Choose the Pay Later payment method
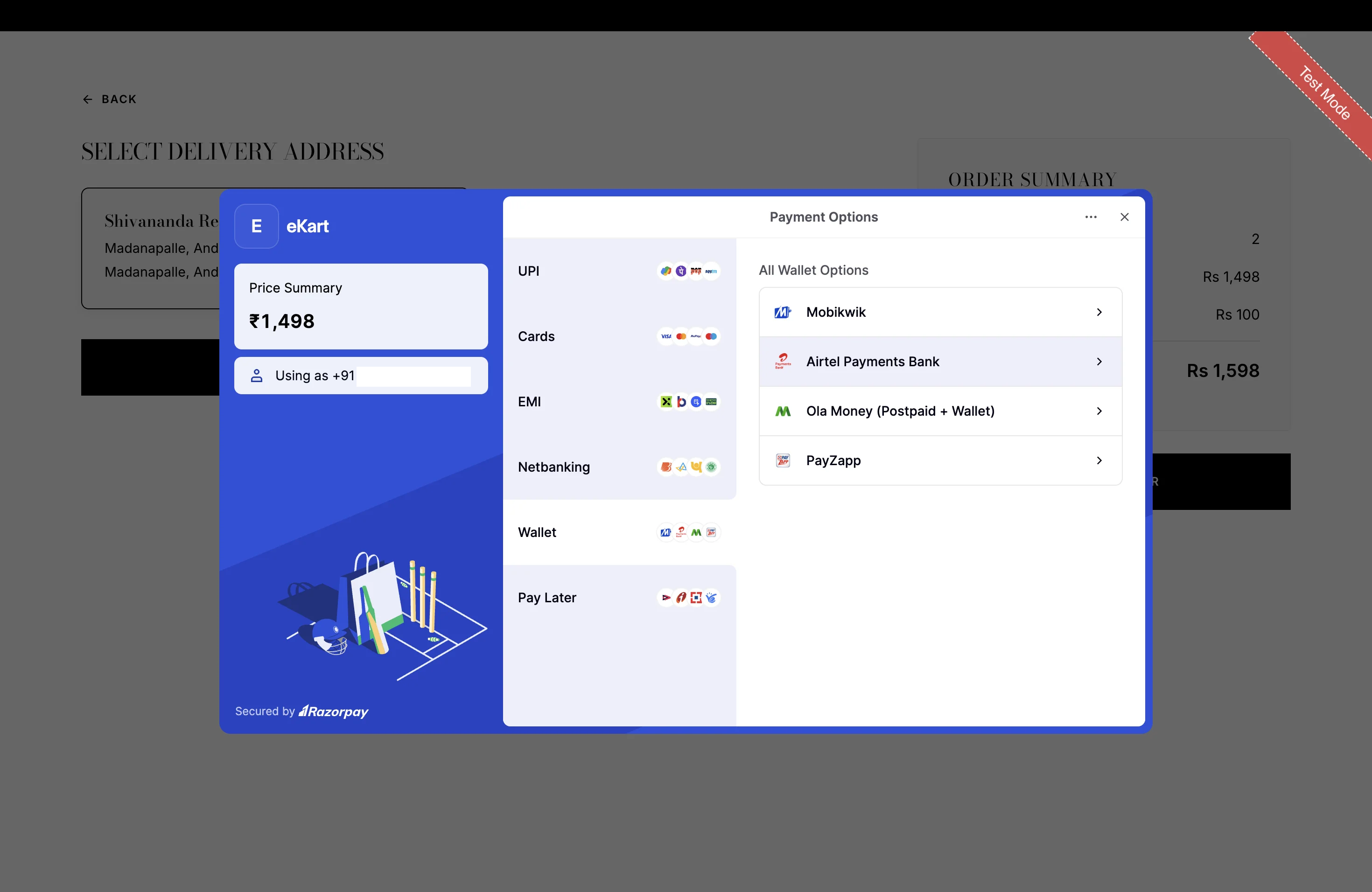1372x892 pixels. [x=619, y=598]
